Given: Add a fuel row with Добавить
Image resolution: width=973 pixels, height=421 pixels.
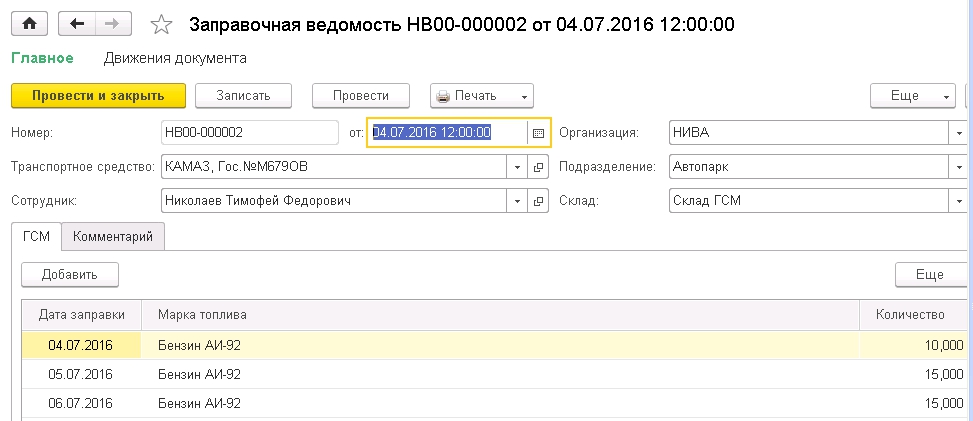Looking at the screenshot, I should 70,275.
